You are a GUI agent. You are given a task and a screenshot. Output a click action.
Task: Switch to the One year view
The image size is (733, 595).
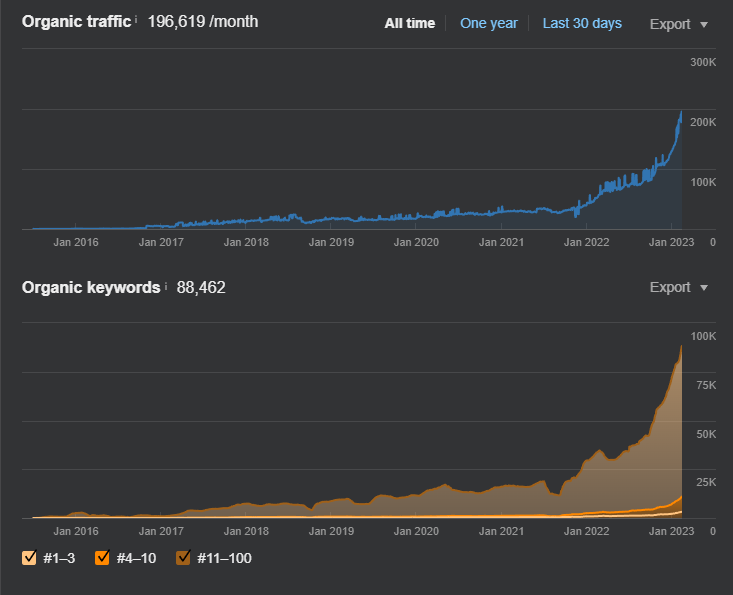coord(489,23)
